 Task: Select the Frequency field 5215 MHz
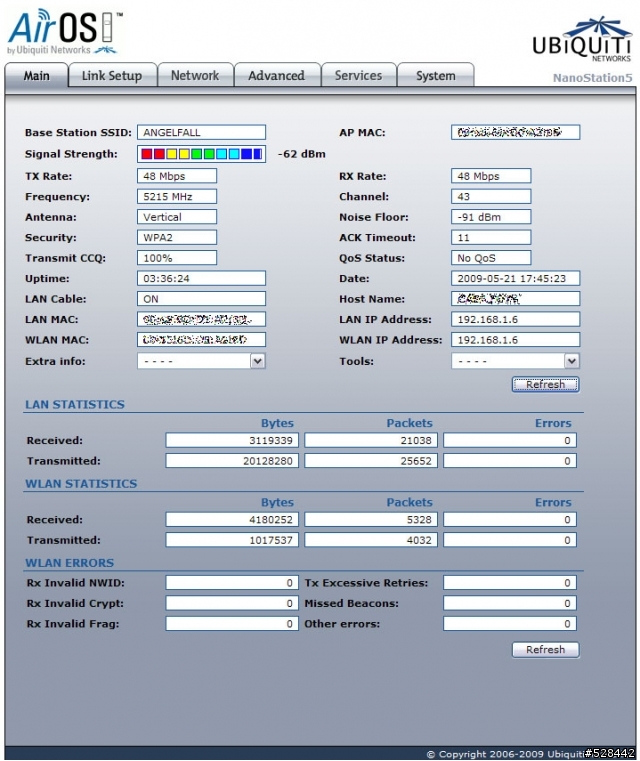pyautogui.click(x=177, y=197)
